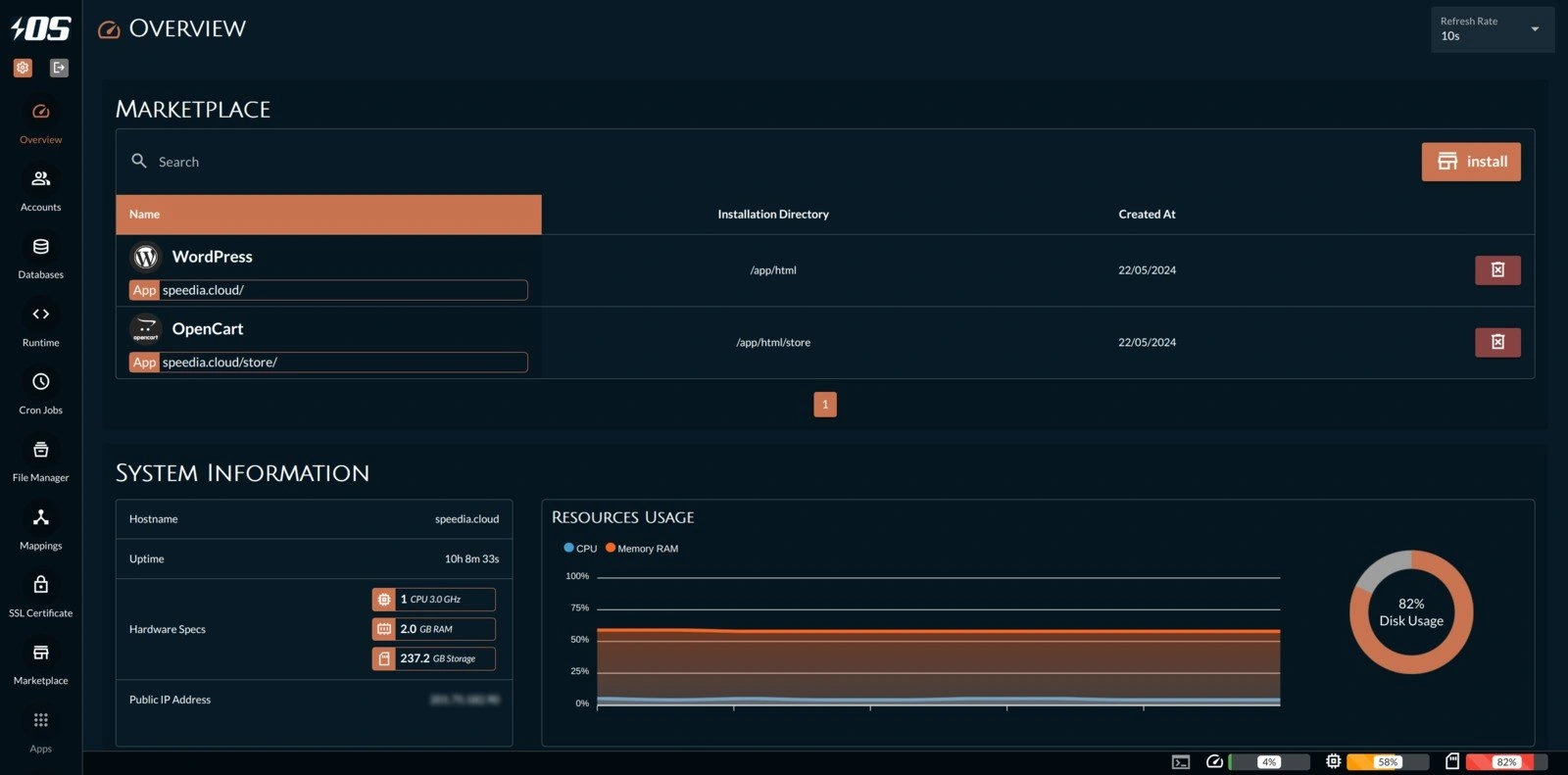Viewport: 1568px width, 775px height.
Task: Click the OpenCart logo icon
Action: pyautogui.click(x=146, y=329)
